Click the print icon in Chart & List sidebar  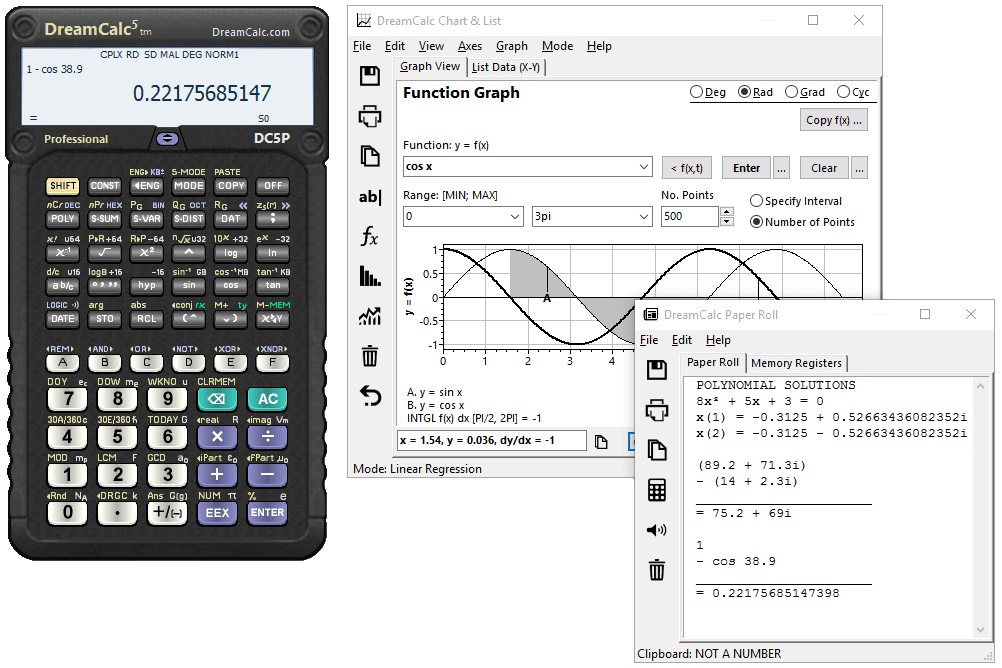[x=369, y=116]
